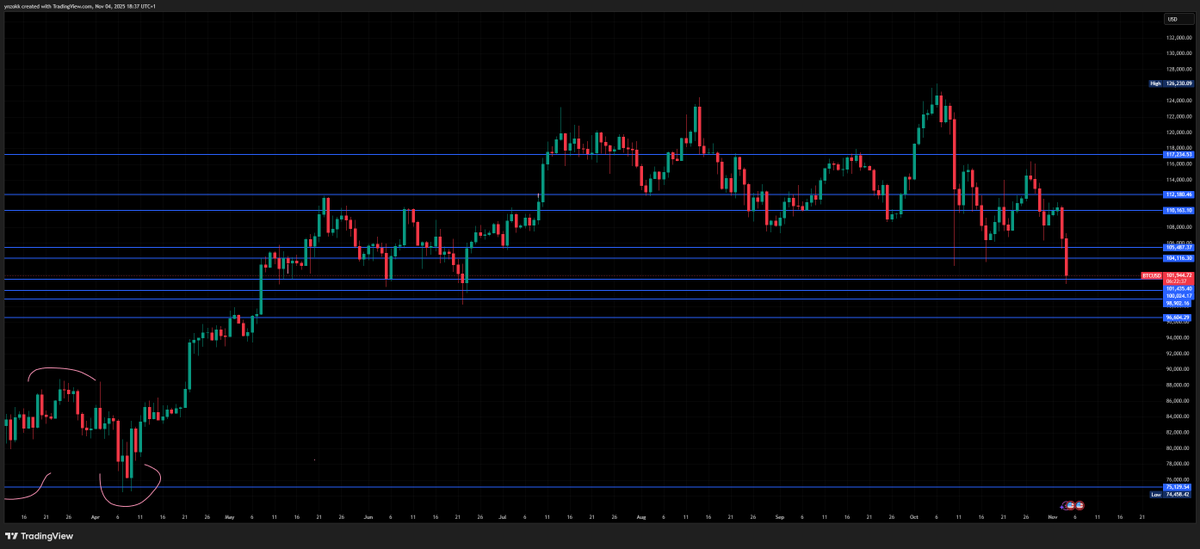Click the BTCUSD symbol price tag
The height and width of the screenshot is (549, 1200).
tap(1151, 274)
